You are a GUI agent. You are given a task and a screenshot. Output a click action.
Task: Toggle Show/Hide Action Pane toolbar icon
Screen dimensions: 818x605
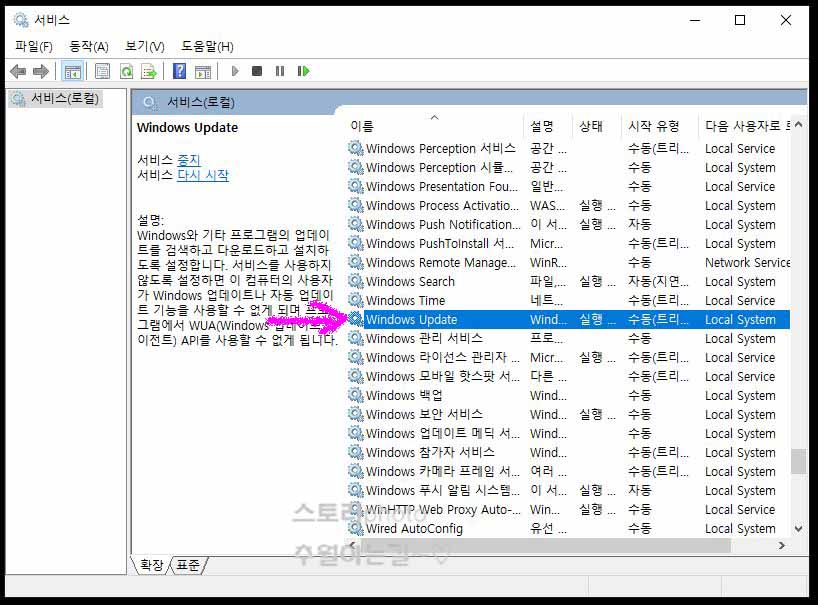[203, 71]
